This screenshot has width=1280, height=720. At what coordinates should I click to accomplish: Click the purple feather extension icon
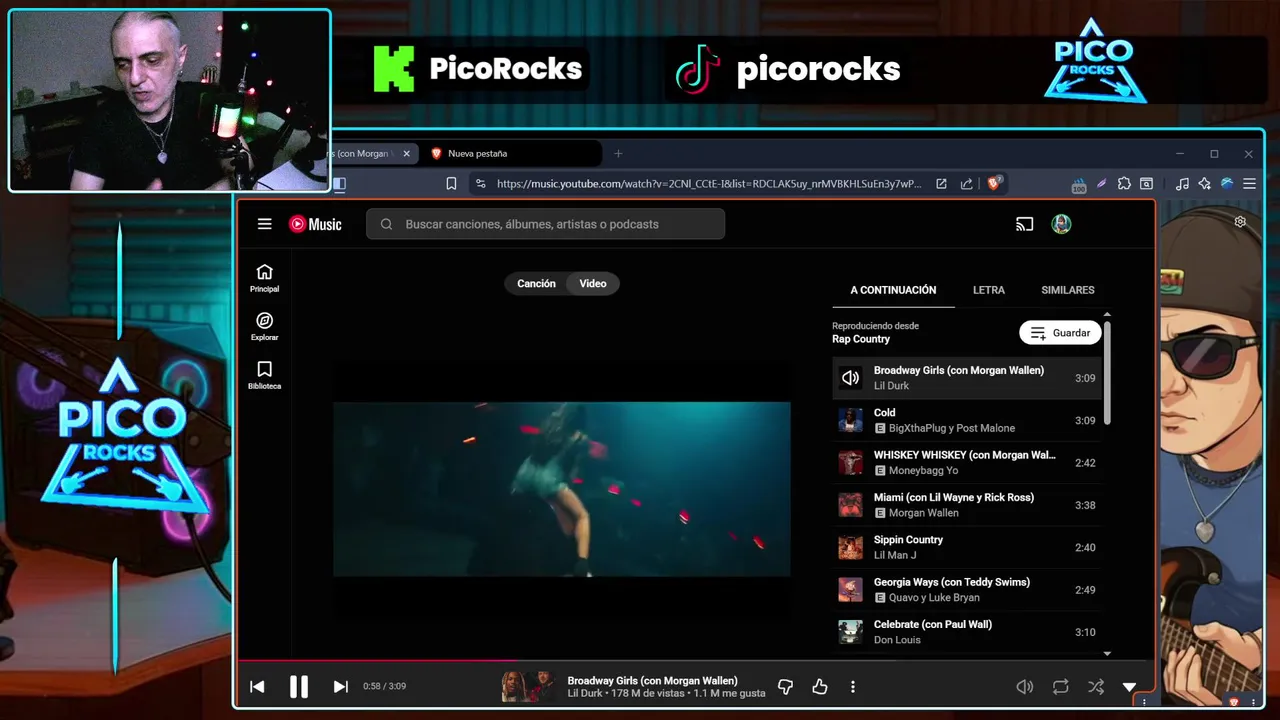(x=1101, y=184)
